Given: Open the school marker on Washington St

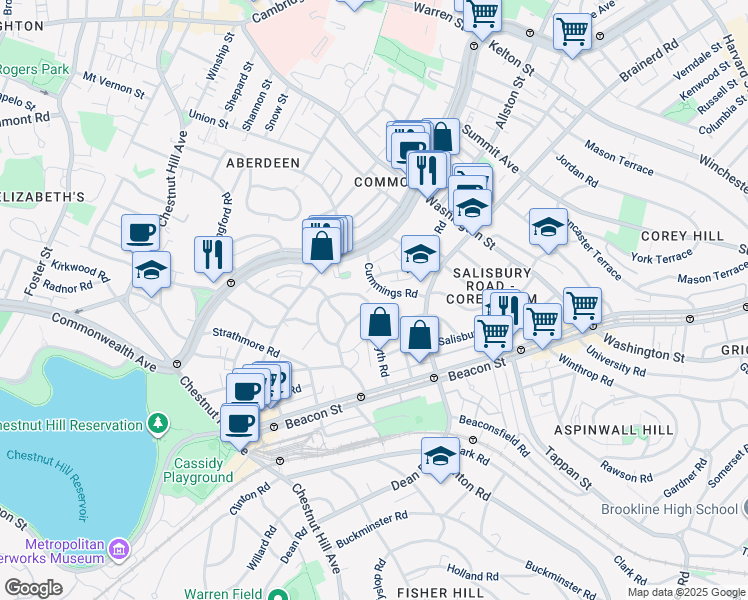Looking at the screenshot, I should tap(472, 208).
